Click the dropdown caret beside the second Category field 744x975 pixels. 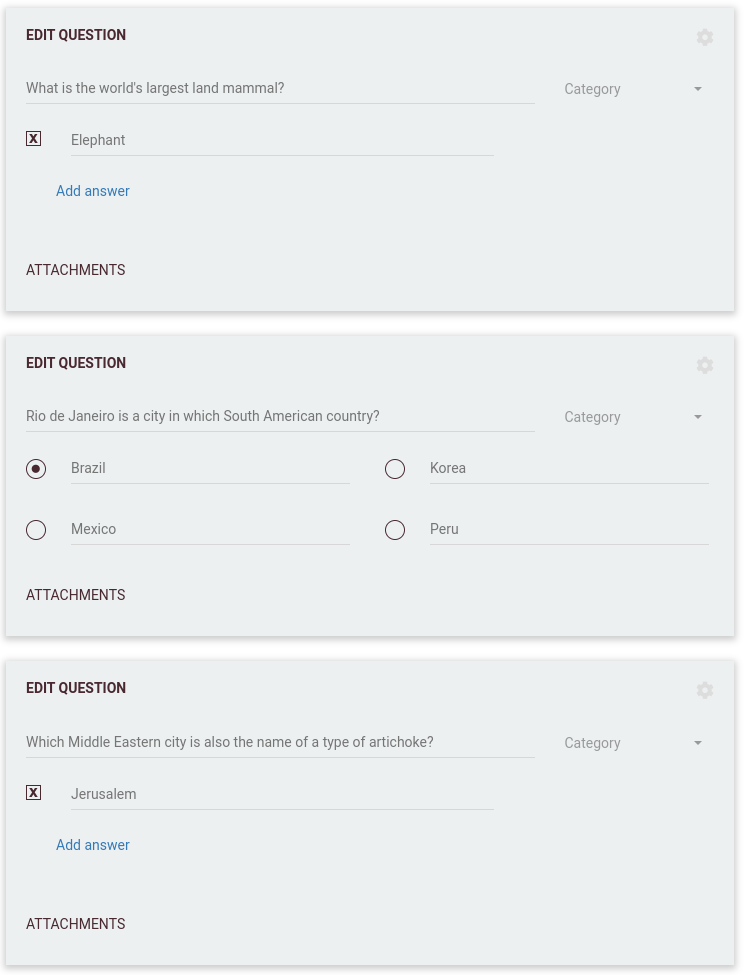point(698,417)
